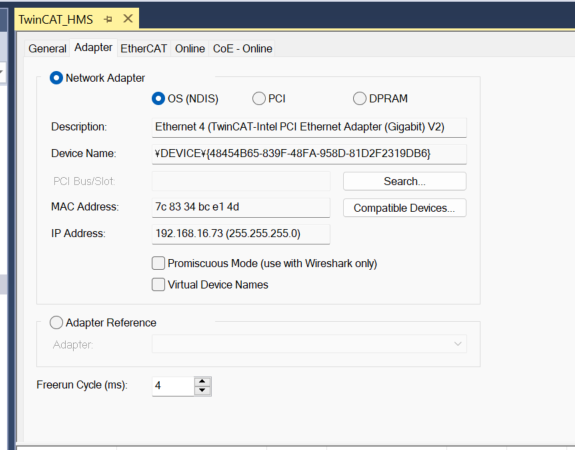575x450 pixels.
Task: Select the DPRAM radio button
Action: [x=359, y=98]
